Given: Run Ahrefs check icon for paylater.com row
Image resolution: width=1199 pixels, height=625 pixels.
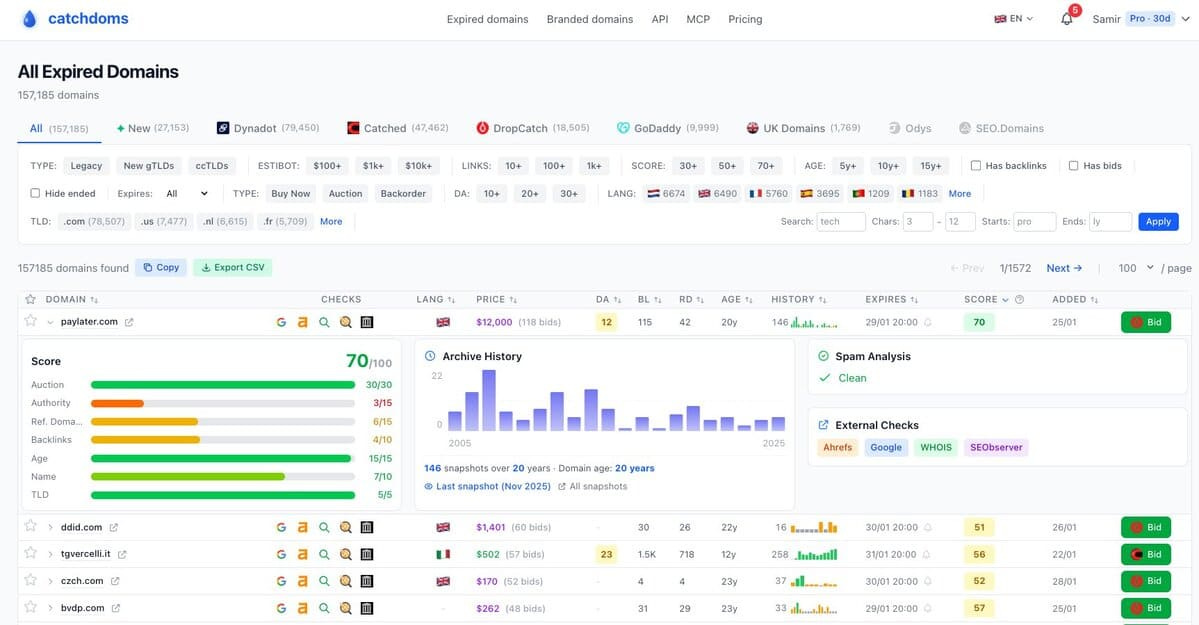Looking at the screenshot, I should 303,322.
